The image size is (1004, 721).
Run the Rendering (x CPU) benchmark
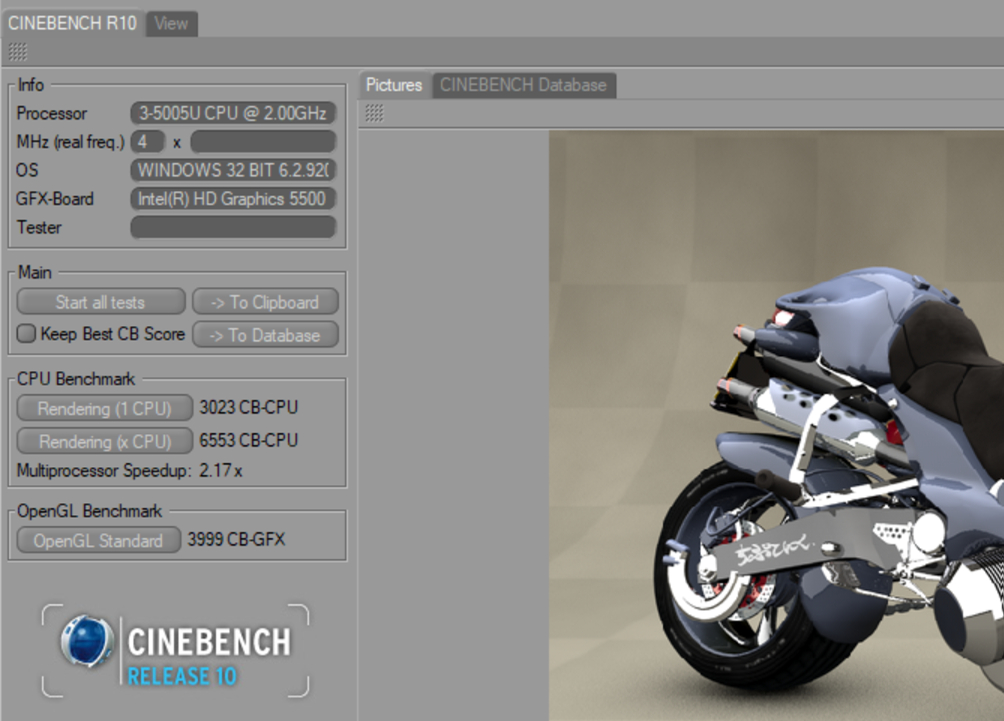tap(104, 441)
